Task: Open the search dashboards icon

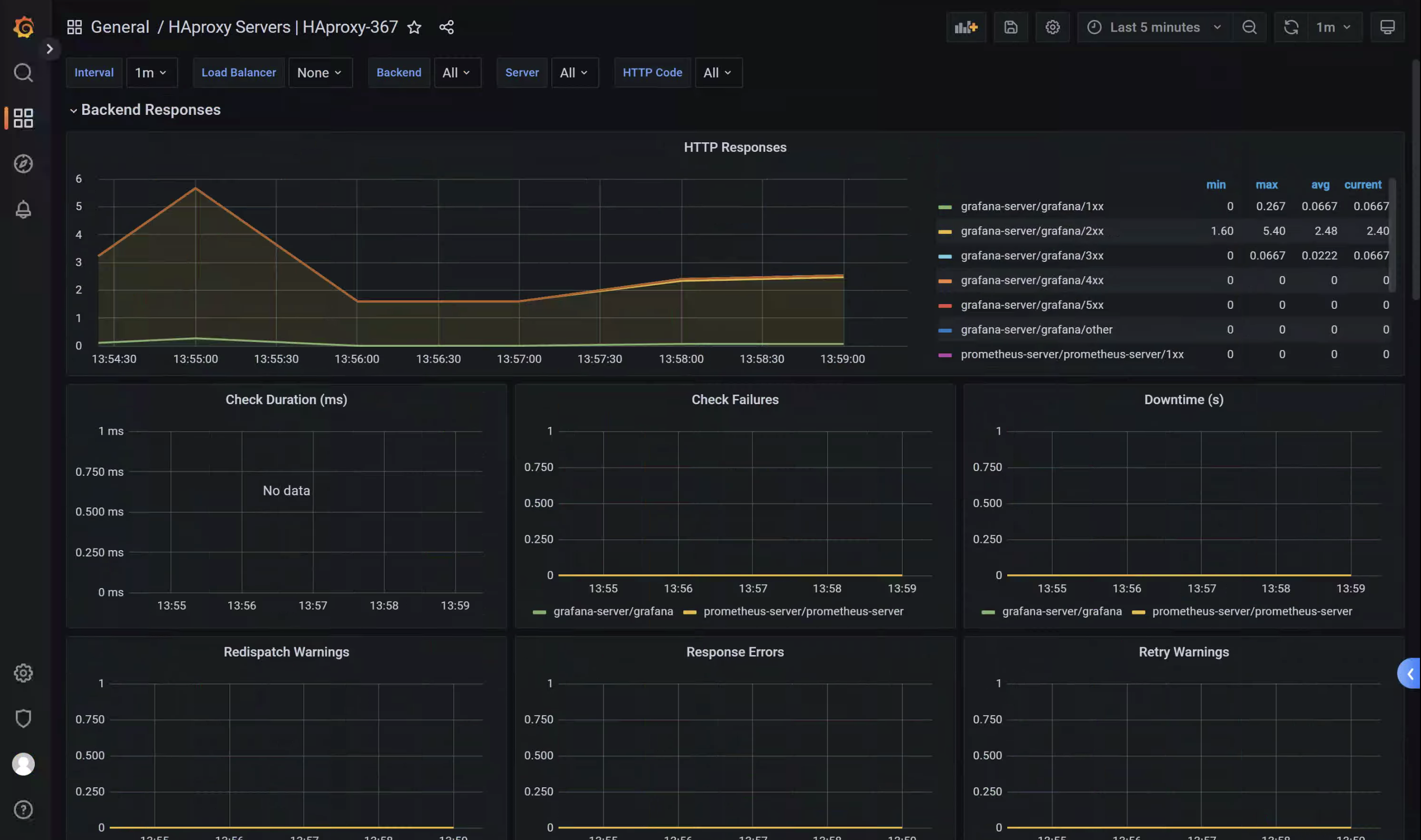Action: [23, 72]
